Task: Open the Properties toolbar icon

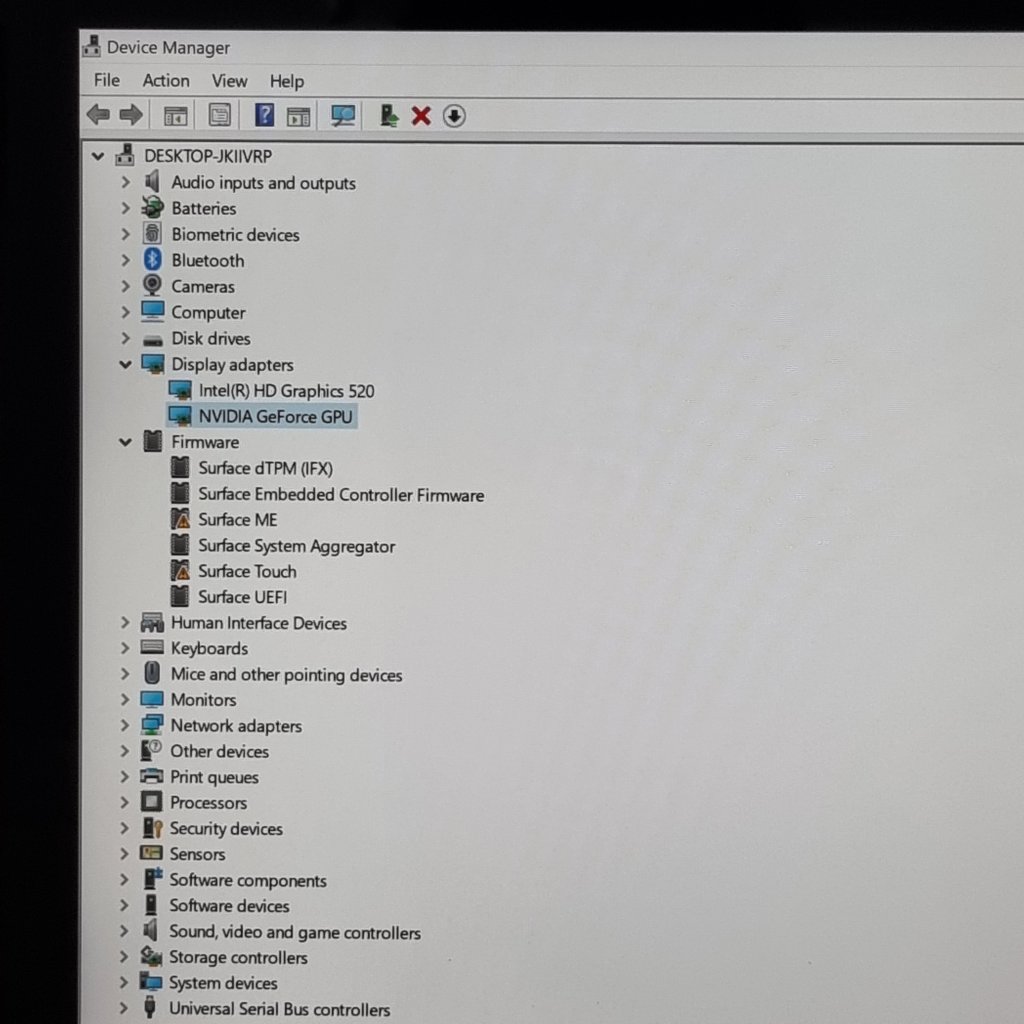Action: pyautogui.click(x=219, y=116)
